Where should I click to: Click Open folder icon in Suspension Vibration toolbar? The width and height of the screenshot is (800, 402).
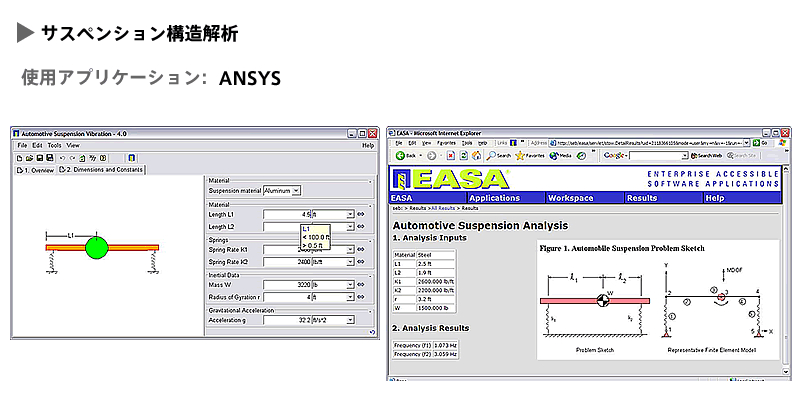29,158
